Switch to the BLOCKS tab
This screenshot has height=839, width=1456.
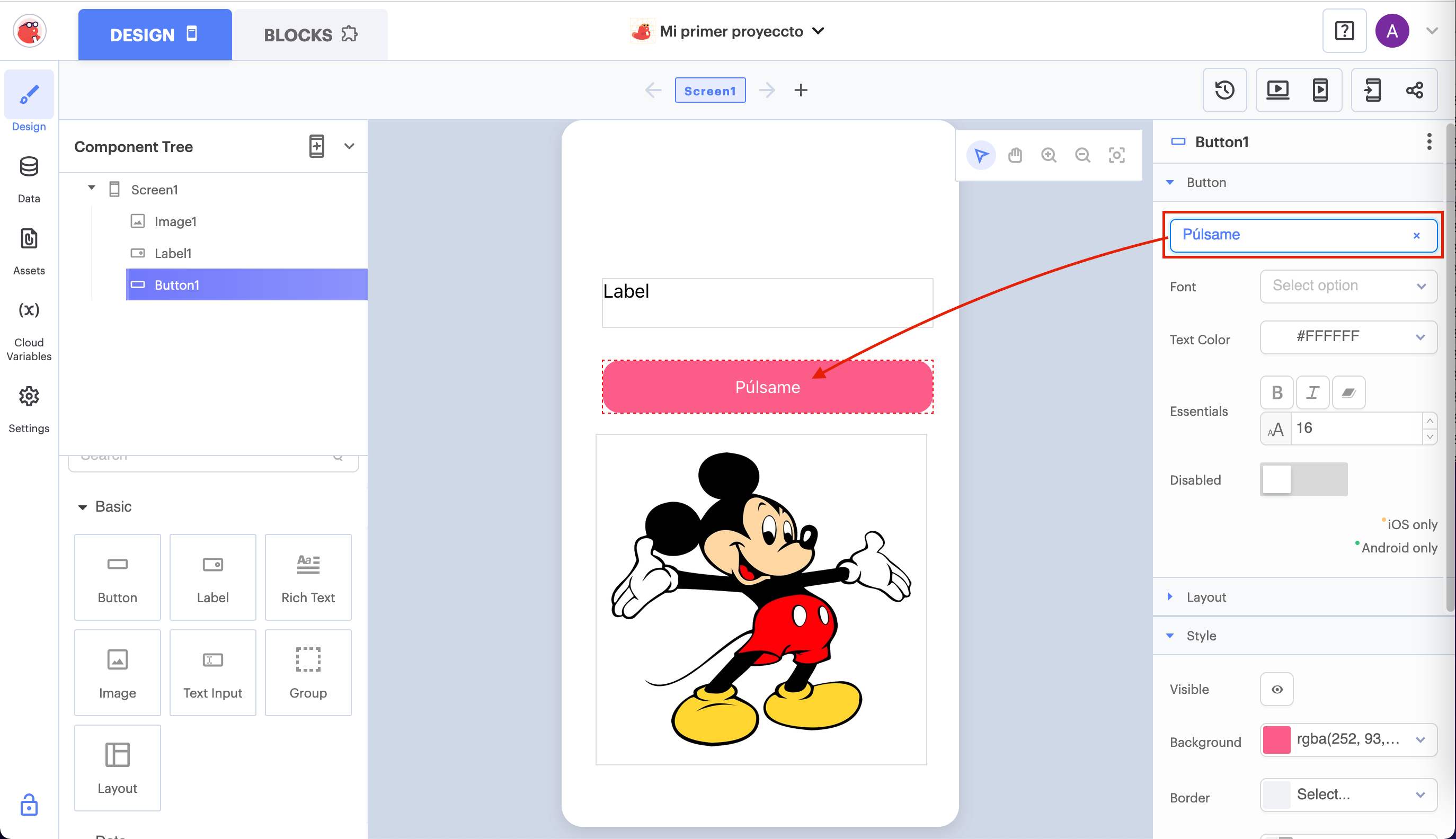pos(310,34)
